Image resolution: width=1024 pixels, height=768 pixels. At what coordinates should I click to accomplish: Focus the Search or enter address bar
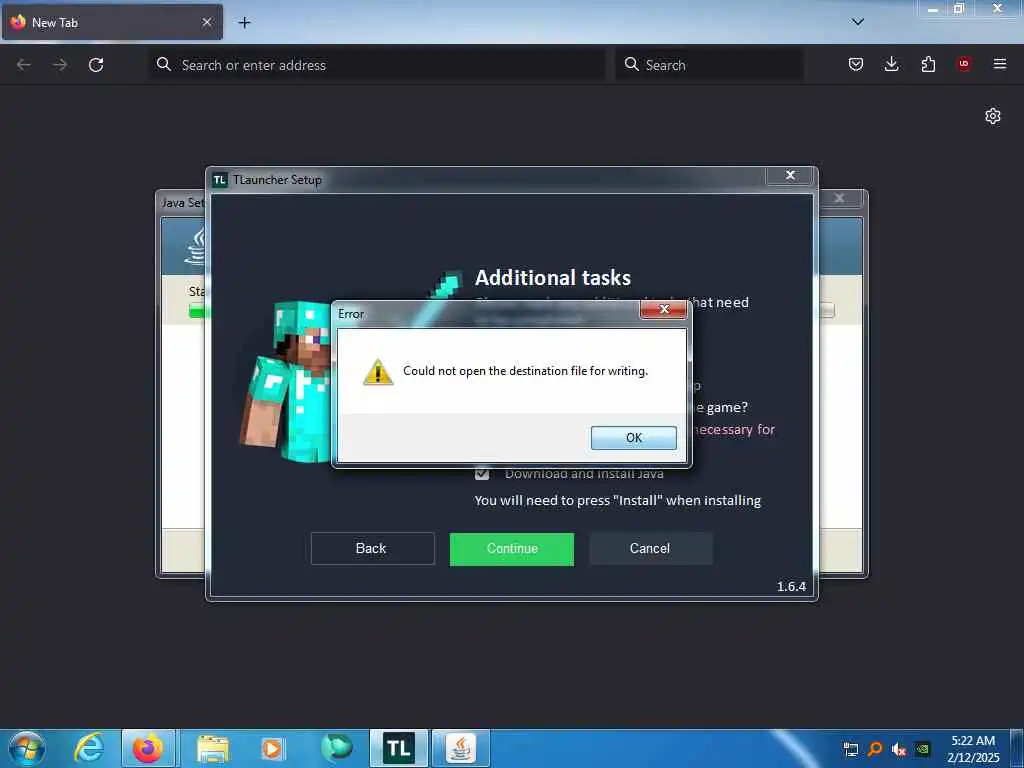377,65
